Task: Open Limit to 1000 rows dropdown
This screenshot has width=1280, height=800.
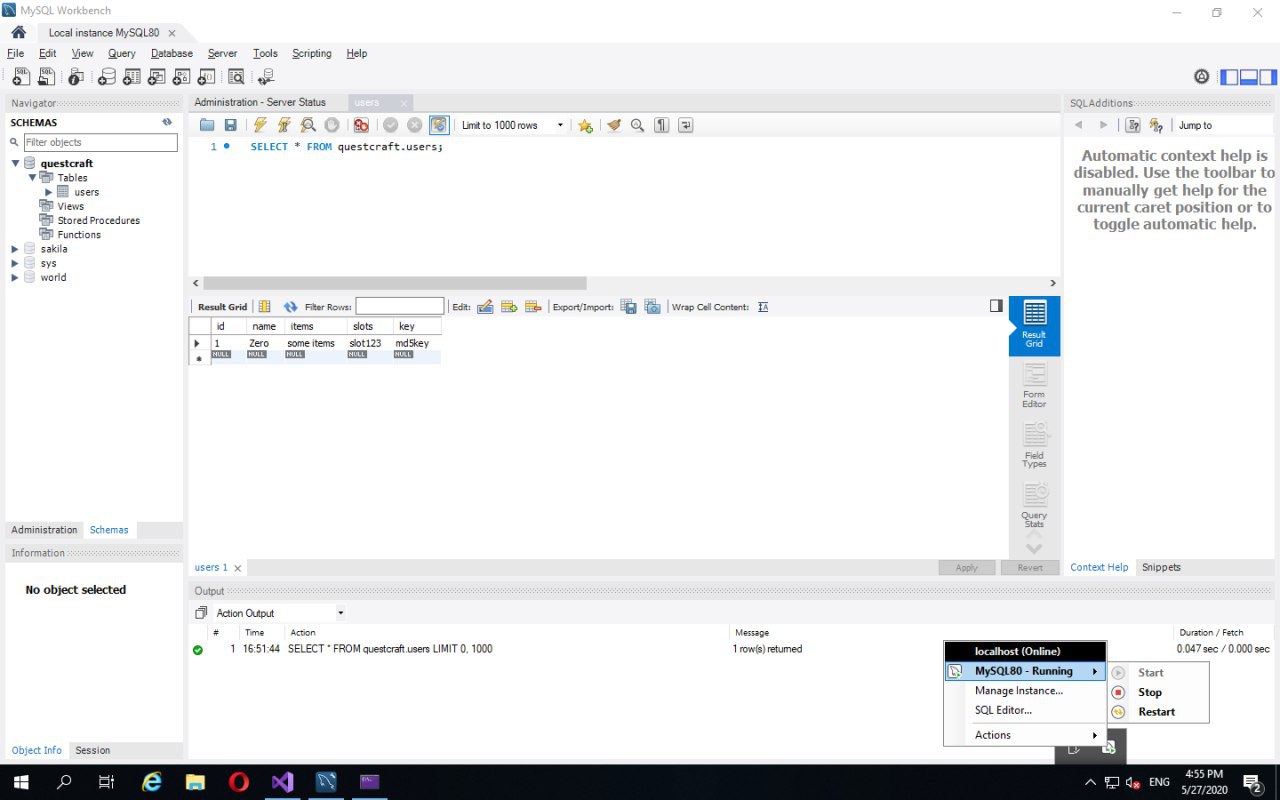Action: click(560, 125)
